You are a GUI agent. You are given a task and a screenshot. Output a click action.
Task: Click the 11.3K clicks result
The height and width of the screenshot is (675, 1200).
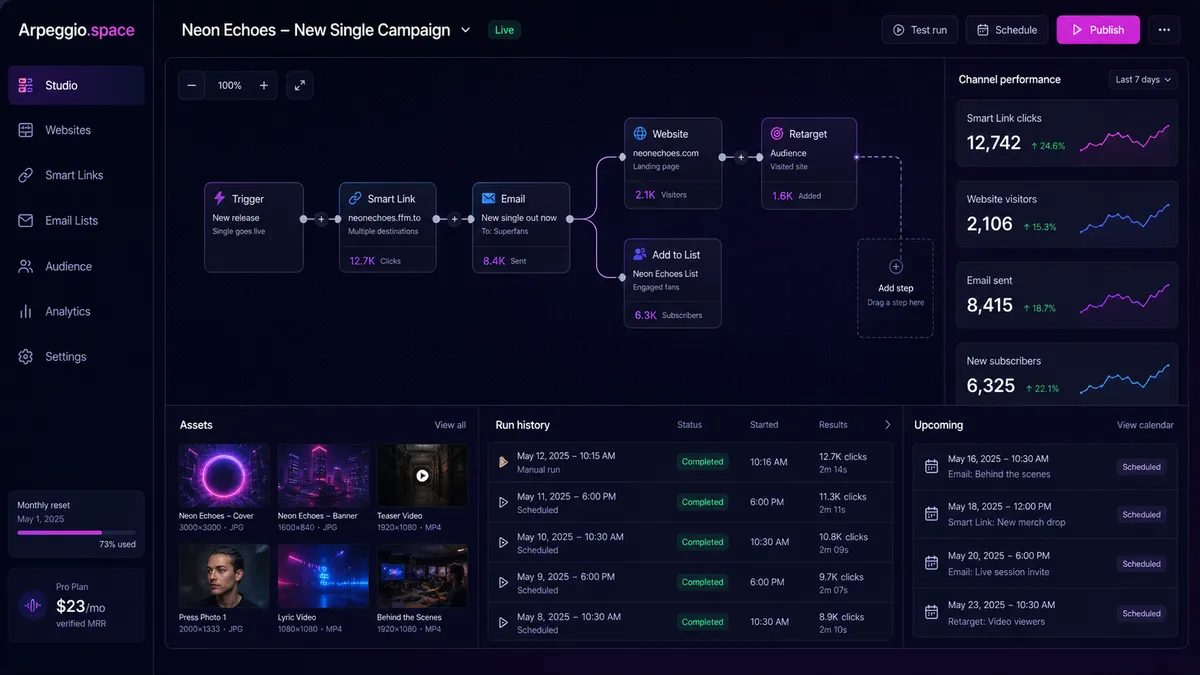843,496
